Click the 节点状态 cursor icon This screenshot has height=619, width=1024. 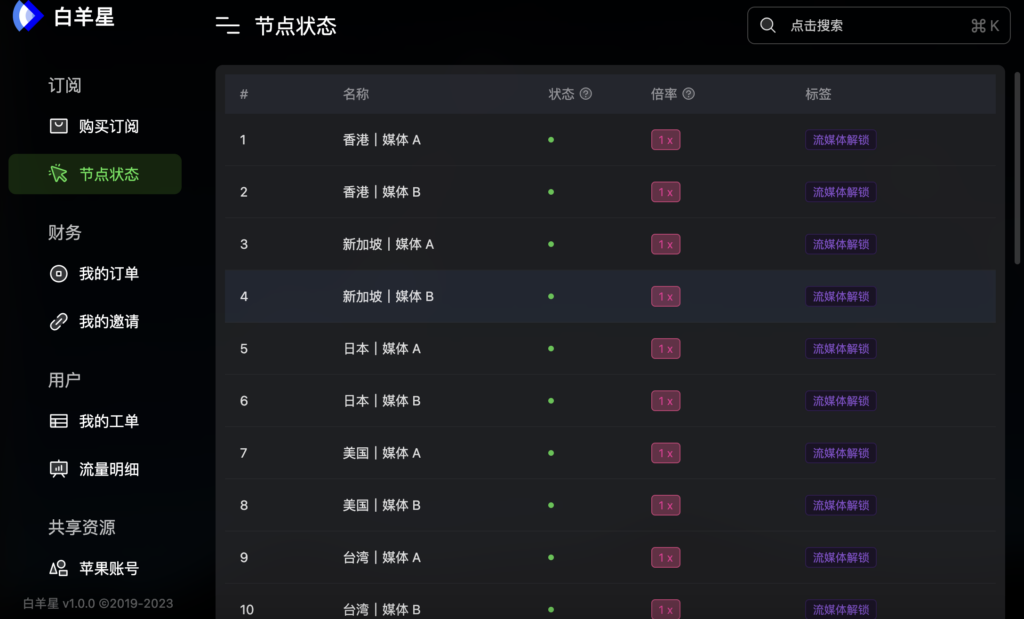coord(59,174)
